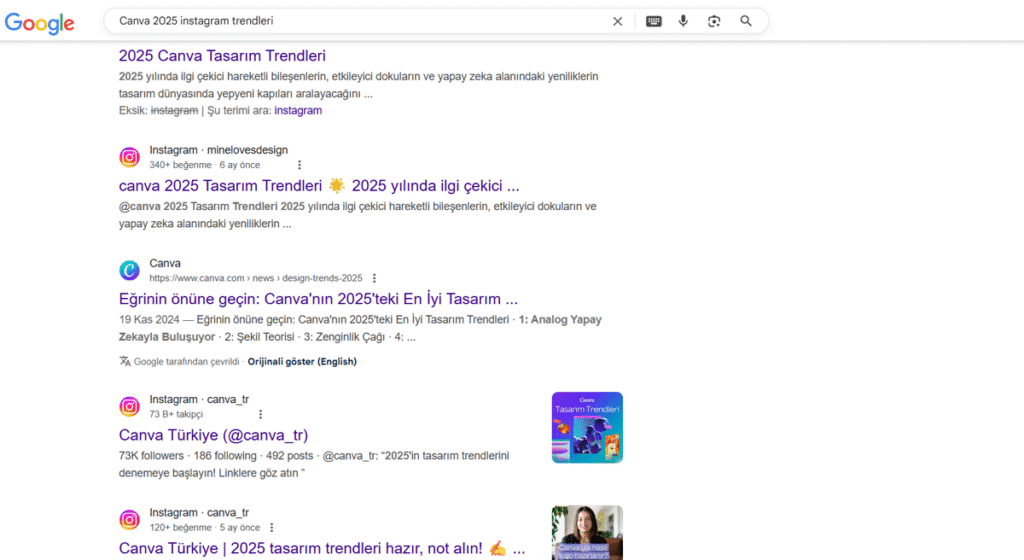Image resolution: width=1024 pixels, height=560 pixels.
Task: Click the Tasarım Trendleri purple thumbnail
Action: pyautogui.click(x=587, y=428)
